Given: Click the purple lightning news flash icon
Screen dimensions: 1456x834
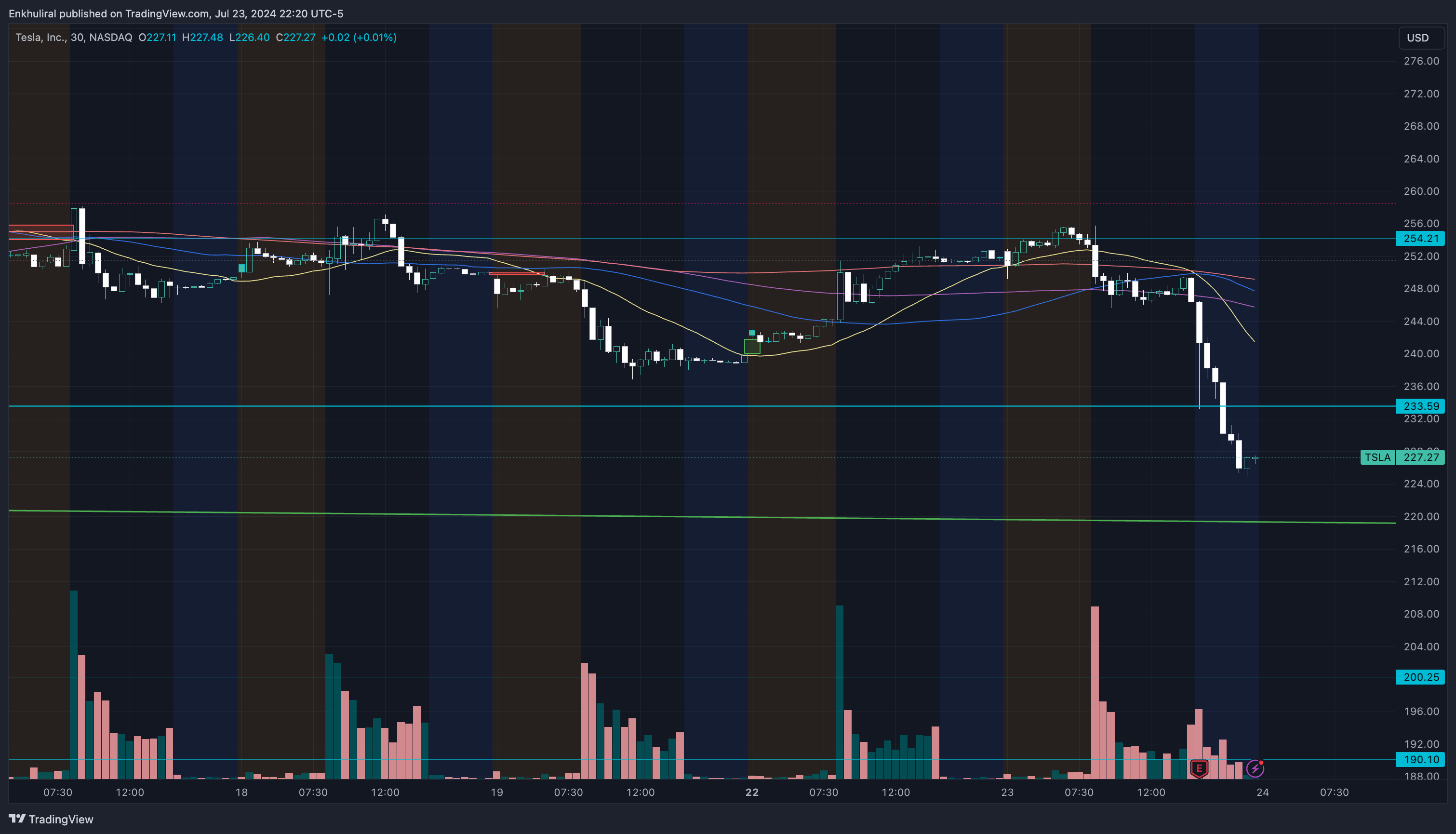Looking at the screenshot, I should point(1255,768).
